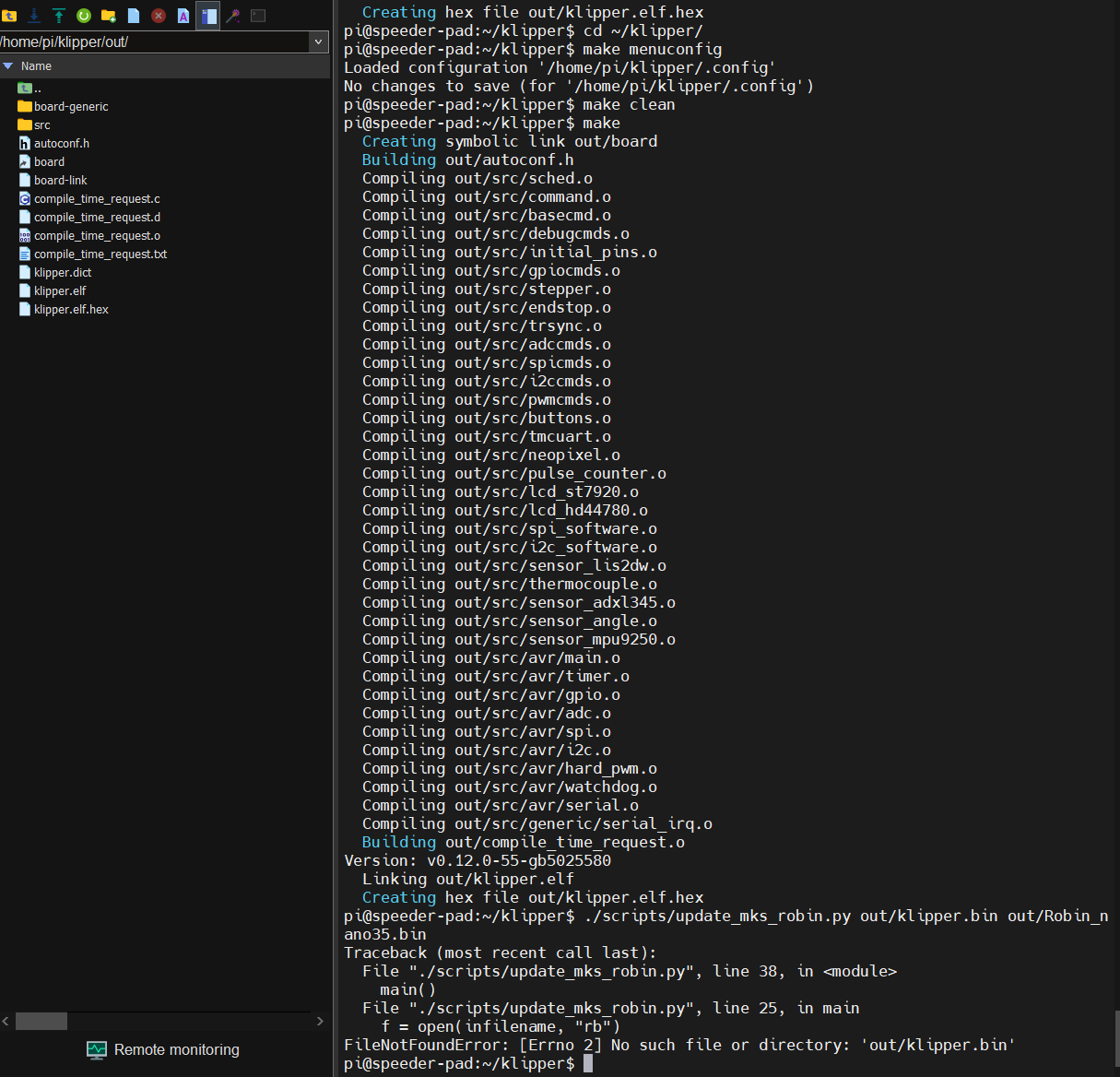Open the remote path dropdown arrow
This screenshot has width=1120, height=1077.
[318, 41]
